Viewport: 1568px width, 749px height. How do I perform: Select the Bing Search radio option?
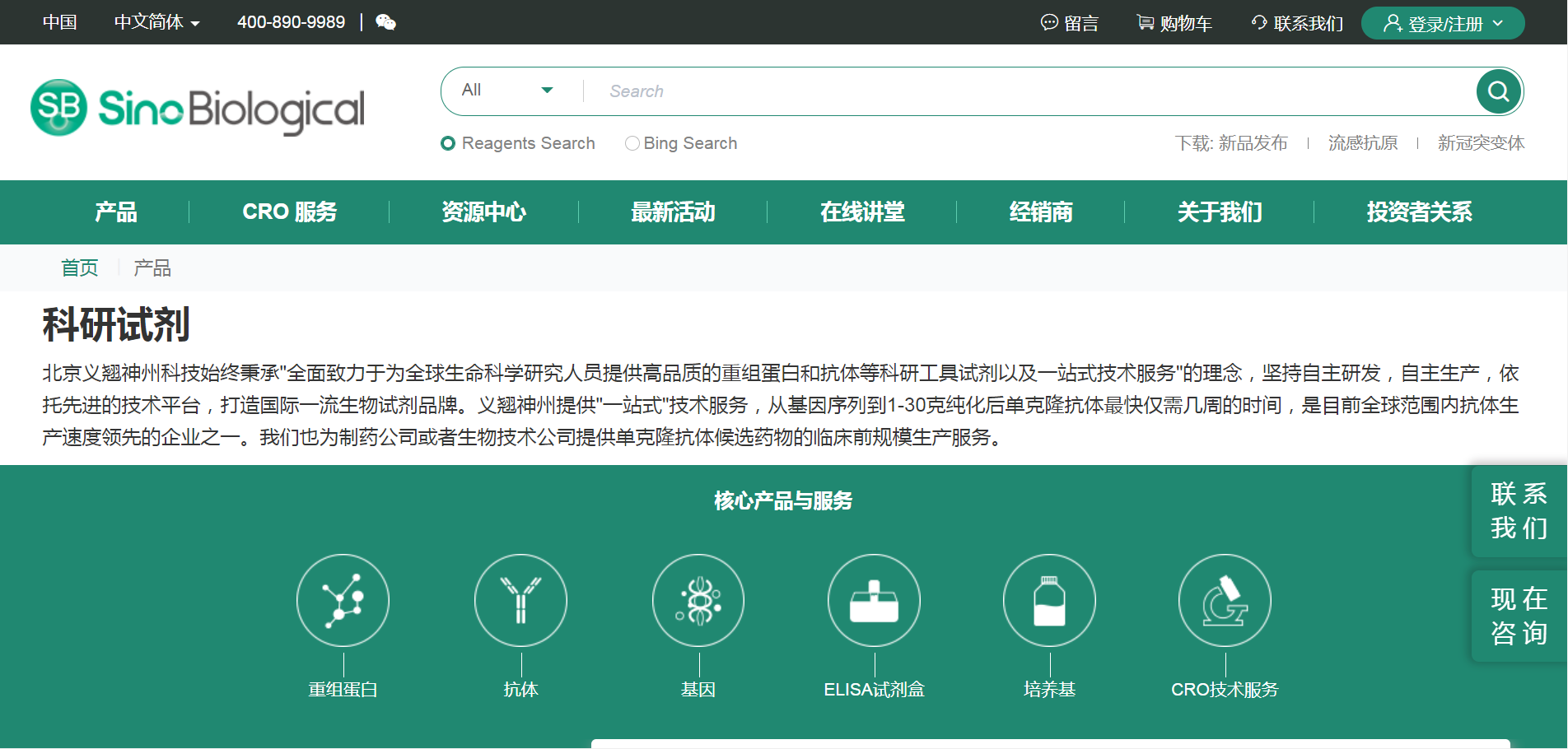[x=632, y=143]
